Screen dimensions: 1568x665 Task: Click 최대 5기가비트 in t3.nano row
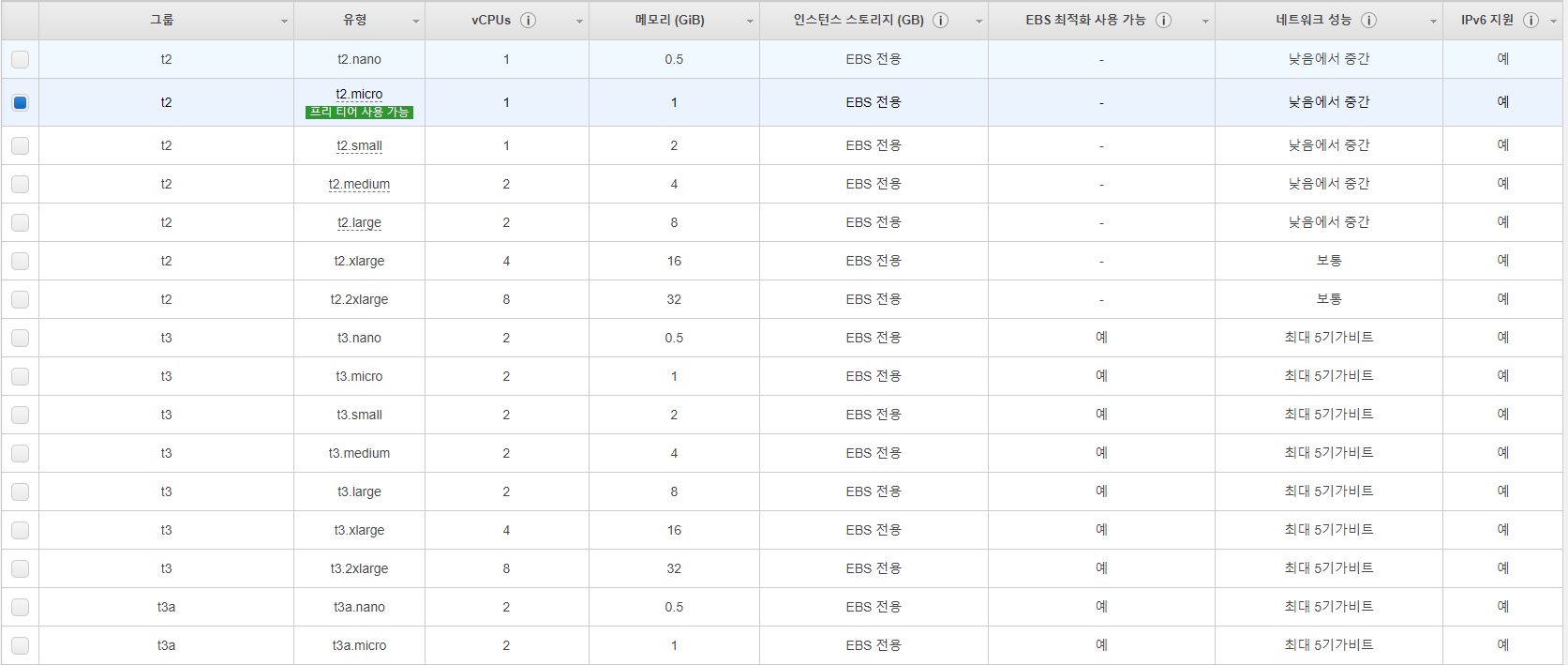click(1329, 338)
